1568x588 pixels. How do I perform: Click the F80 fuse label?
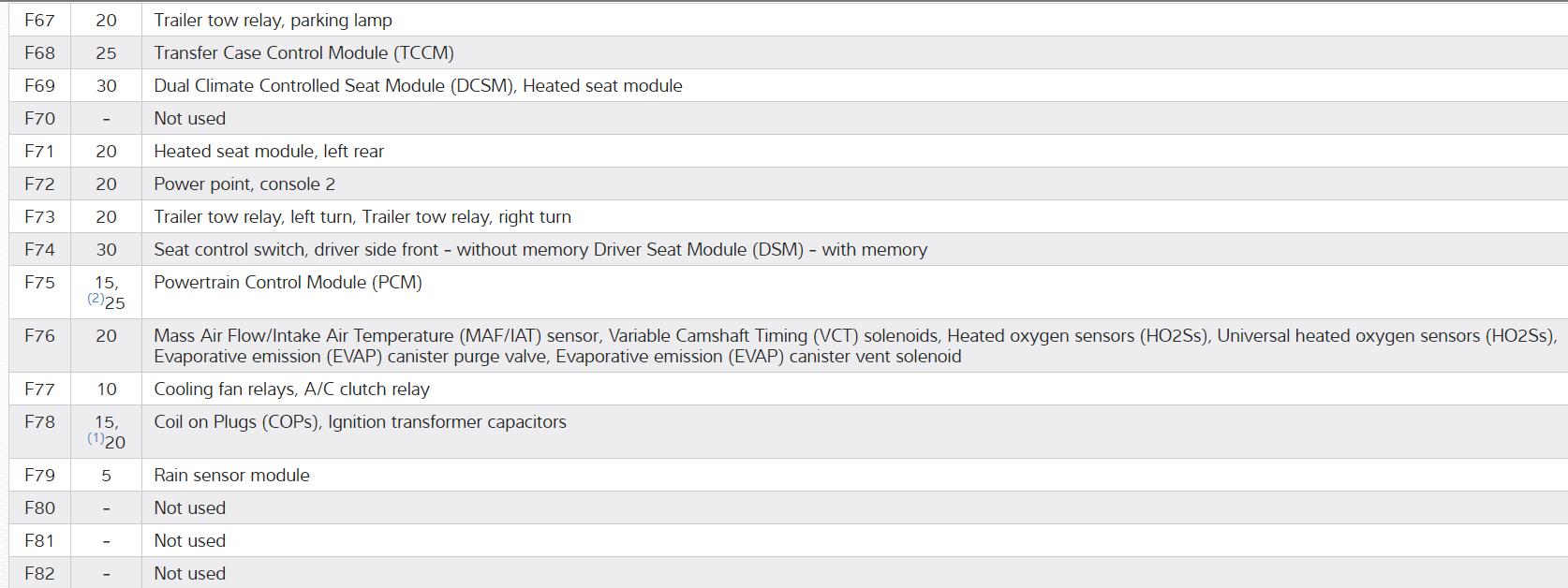pyautogui.click(x=39, y=508)
